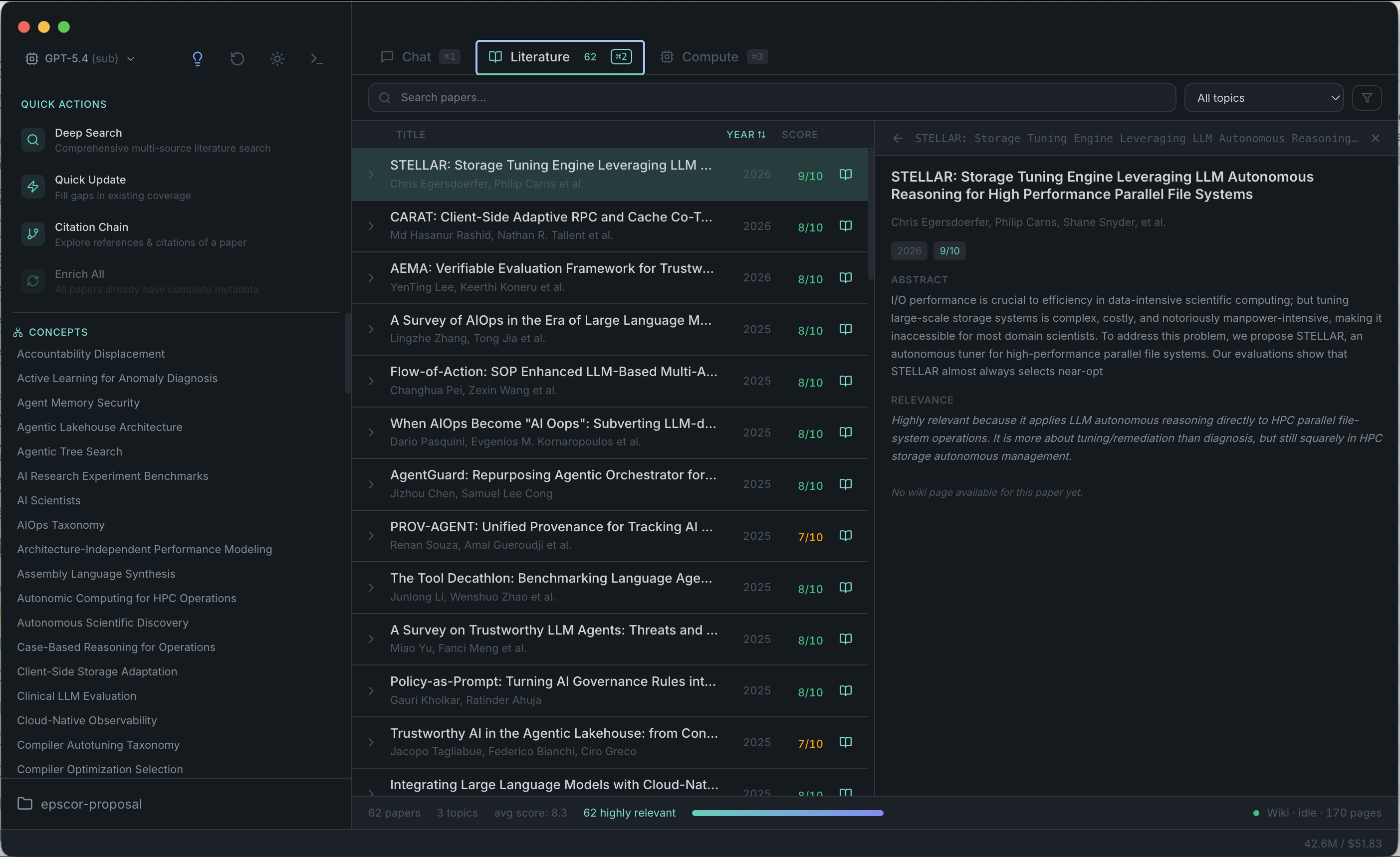
Task: Expand the Survey of AIOps row chevron
Action: coord(371,329)
